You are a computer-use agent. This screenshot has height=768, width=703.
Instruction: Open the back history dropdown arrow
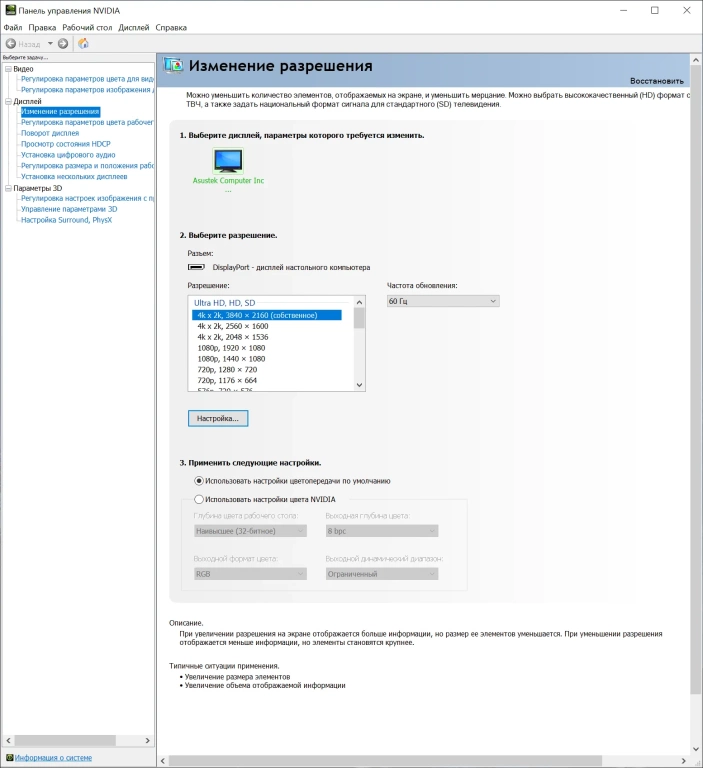(x=49, y=44)
